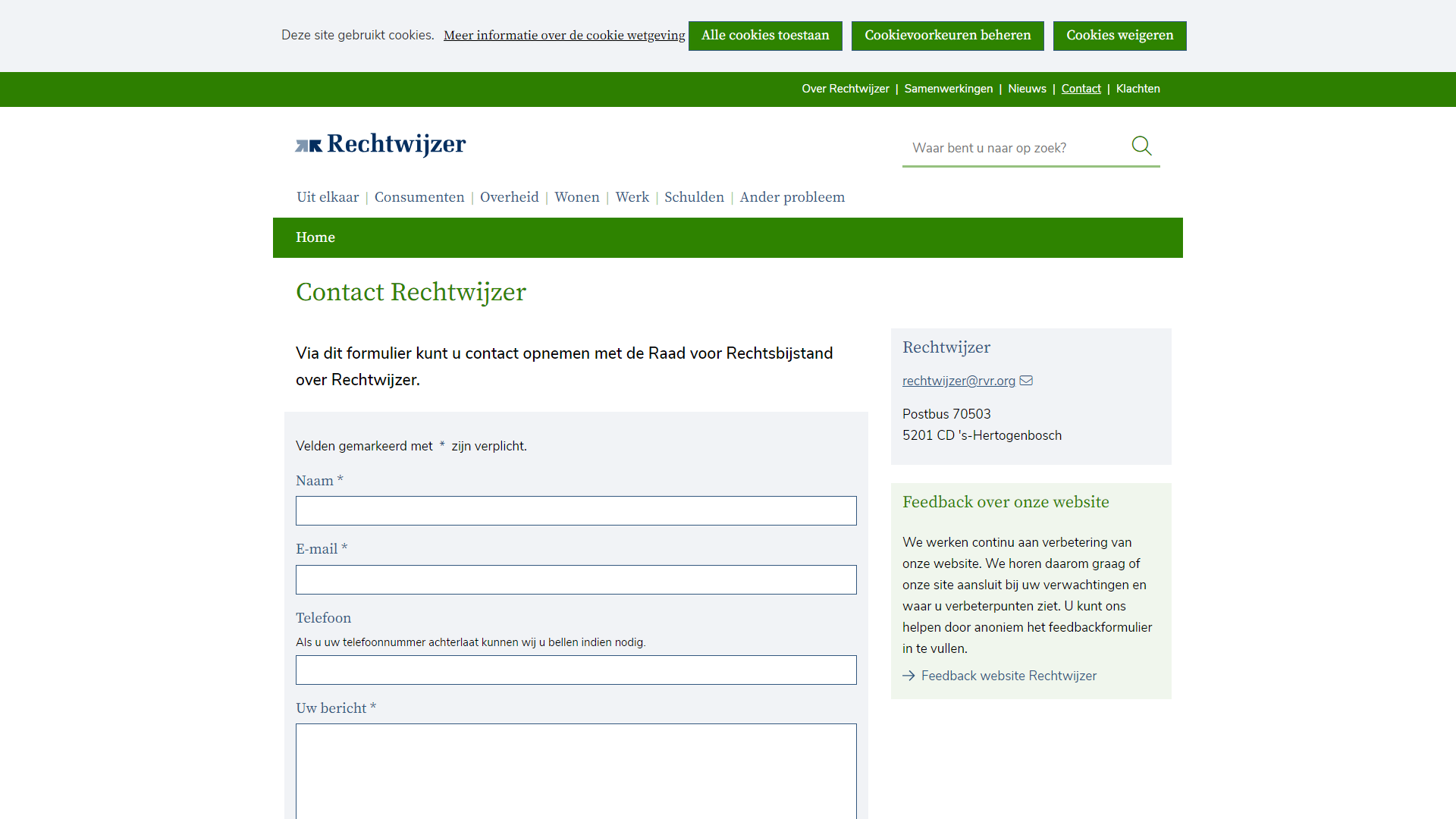This screenshot has width=1456, height=819.
Task: Open the Consumenten topic
Action: point(419,197)
